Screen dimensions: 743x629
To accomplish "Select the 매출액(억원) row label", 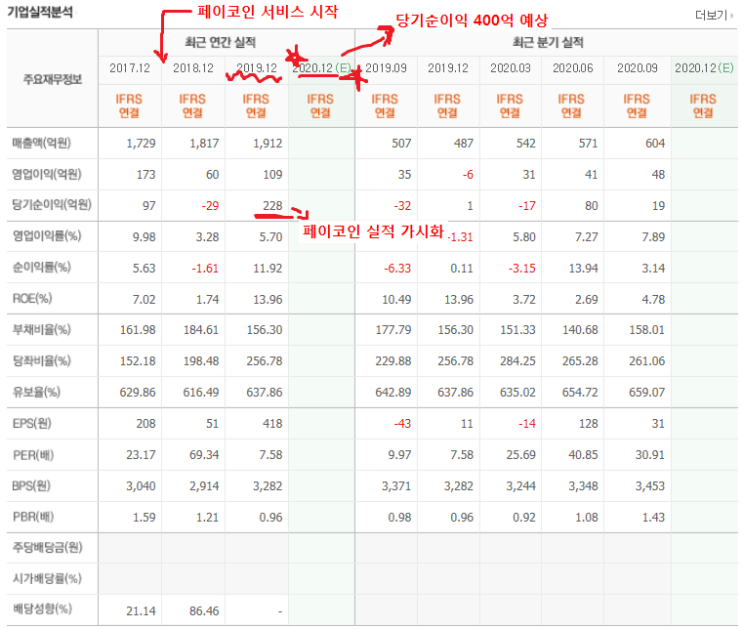I will (x=42, y=143).
